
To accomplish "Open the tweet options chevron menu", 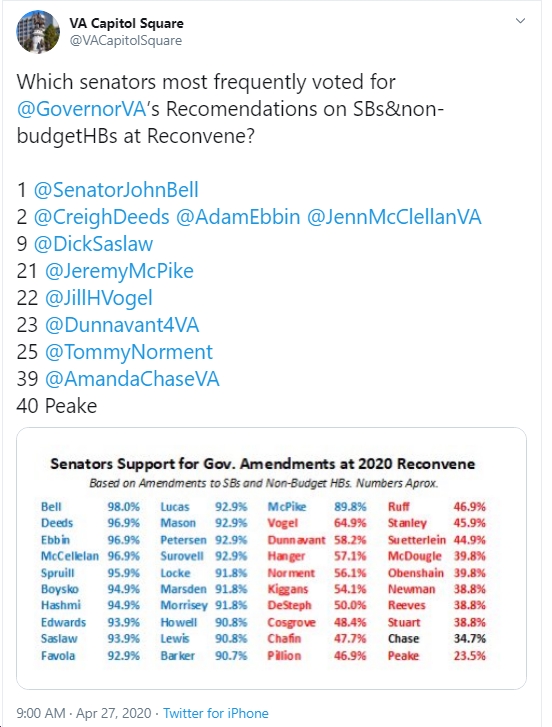I will click(520, 21).
